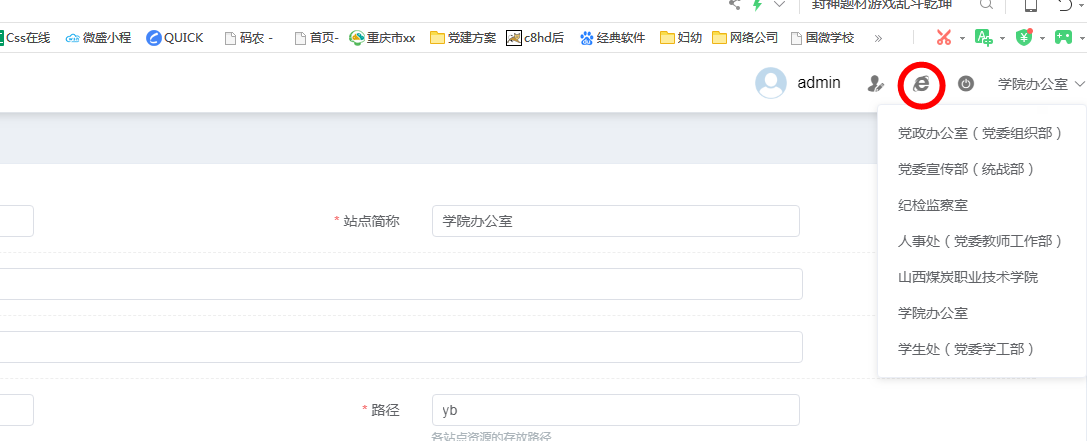1087x441 pixels.
Task: Expand the shield tool dropdown arrow
Action: (x=1043, y=38)
